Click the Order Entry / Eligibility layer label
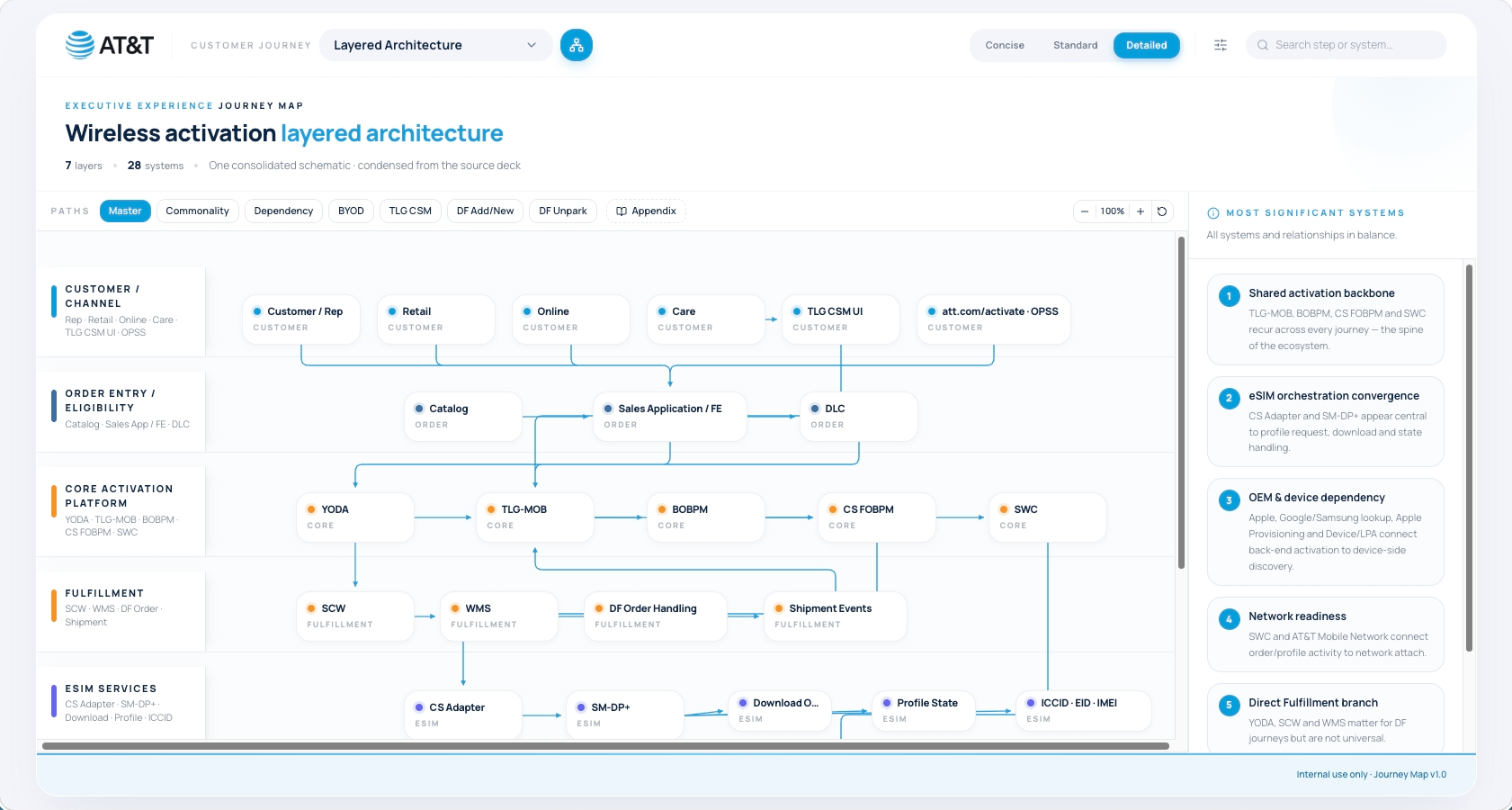The width and height of the screenshot is (1512, 810). (121, 410)
